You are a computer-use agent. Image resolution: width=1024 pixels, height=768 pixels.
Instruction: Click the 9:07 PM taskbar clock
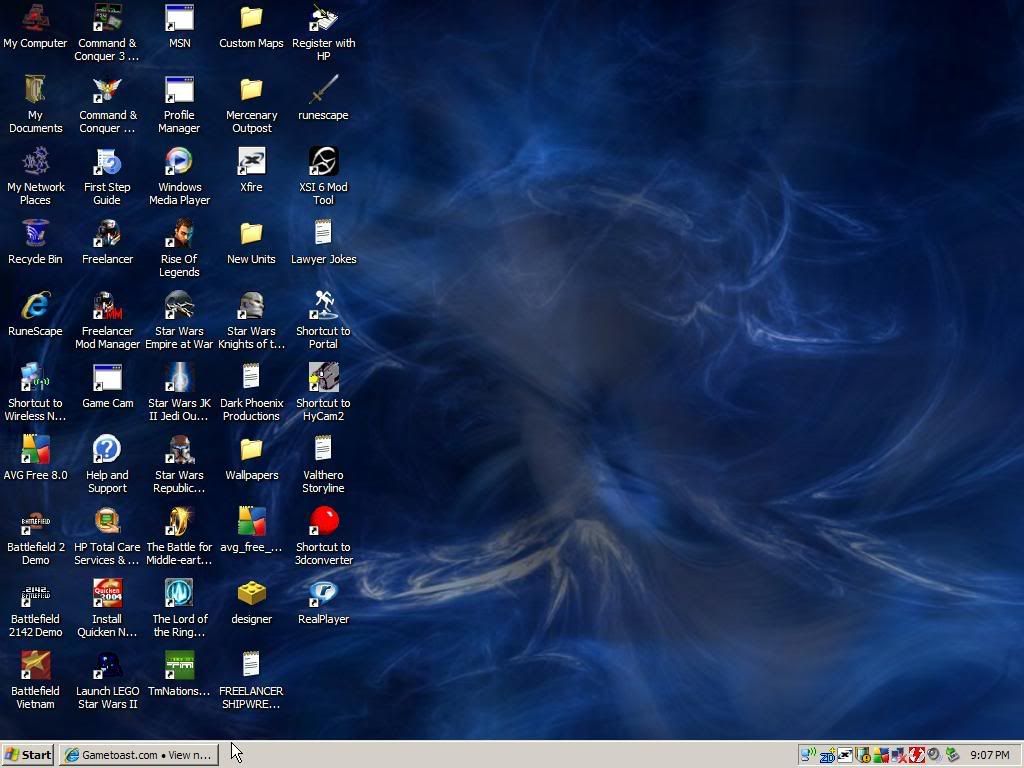pos(989,755)
